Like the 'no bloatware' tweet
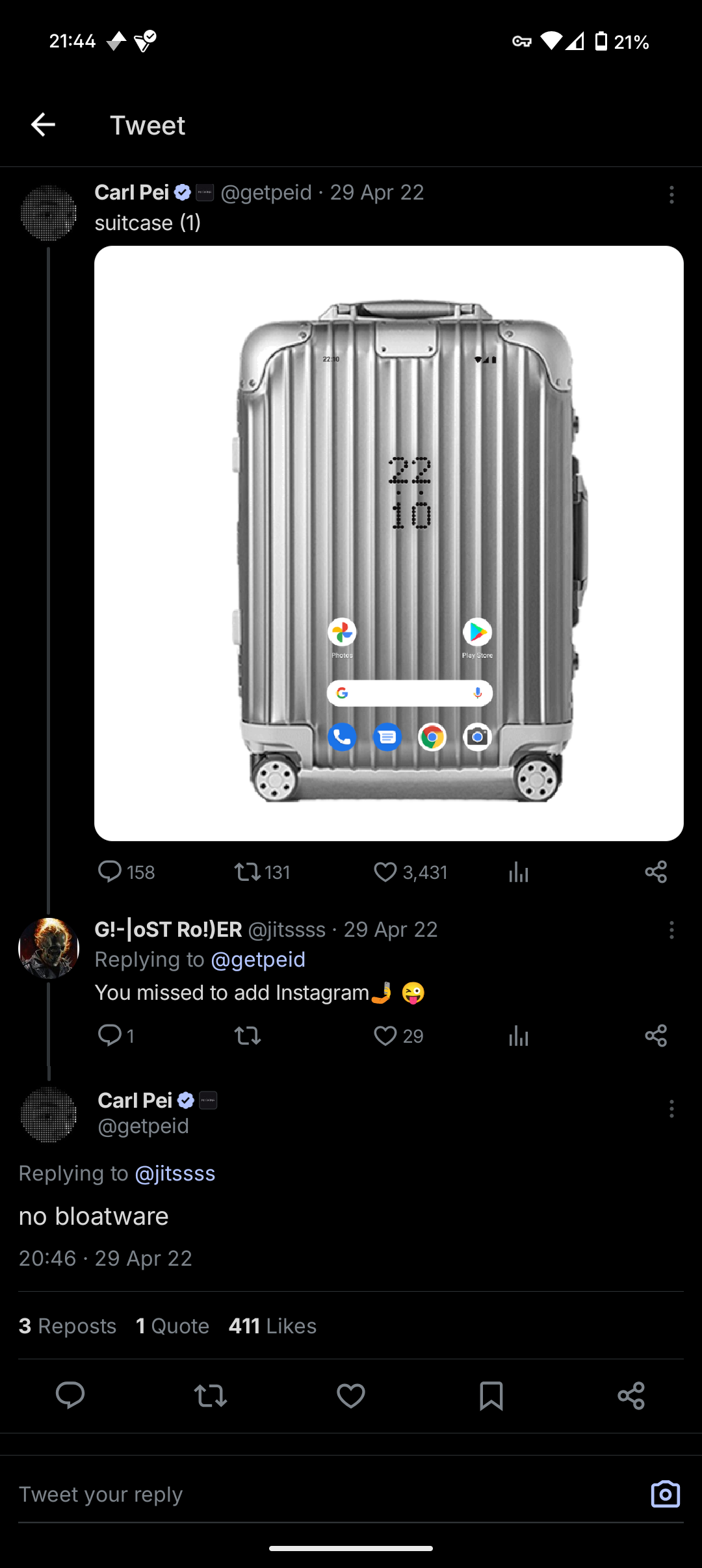Screen dimensions: 702x1568 [351, 1396]
